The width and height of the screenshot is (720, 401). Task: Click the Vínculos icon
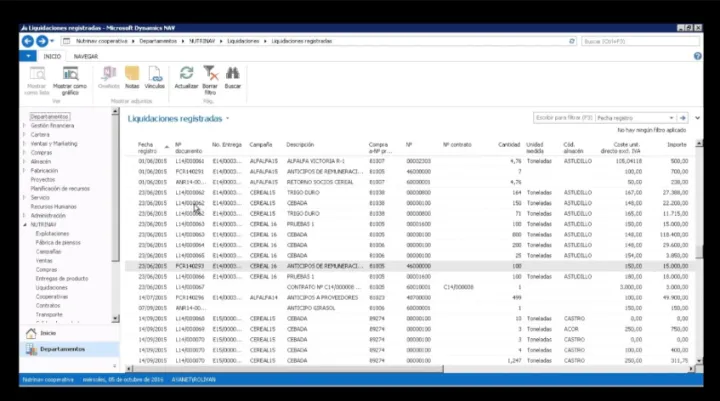click(155, 74)
